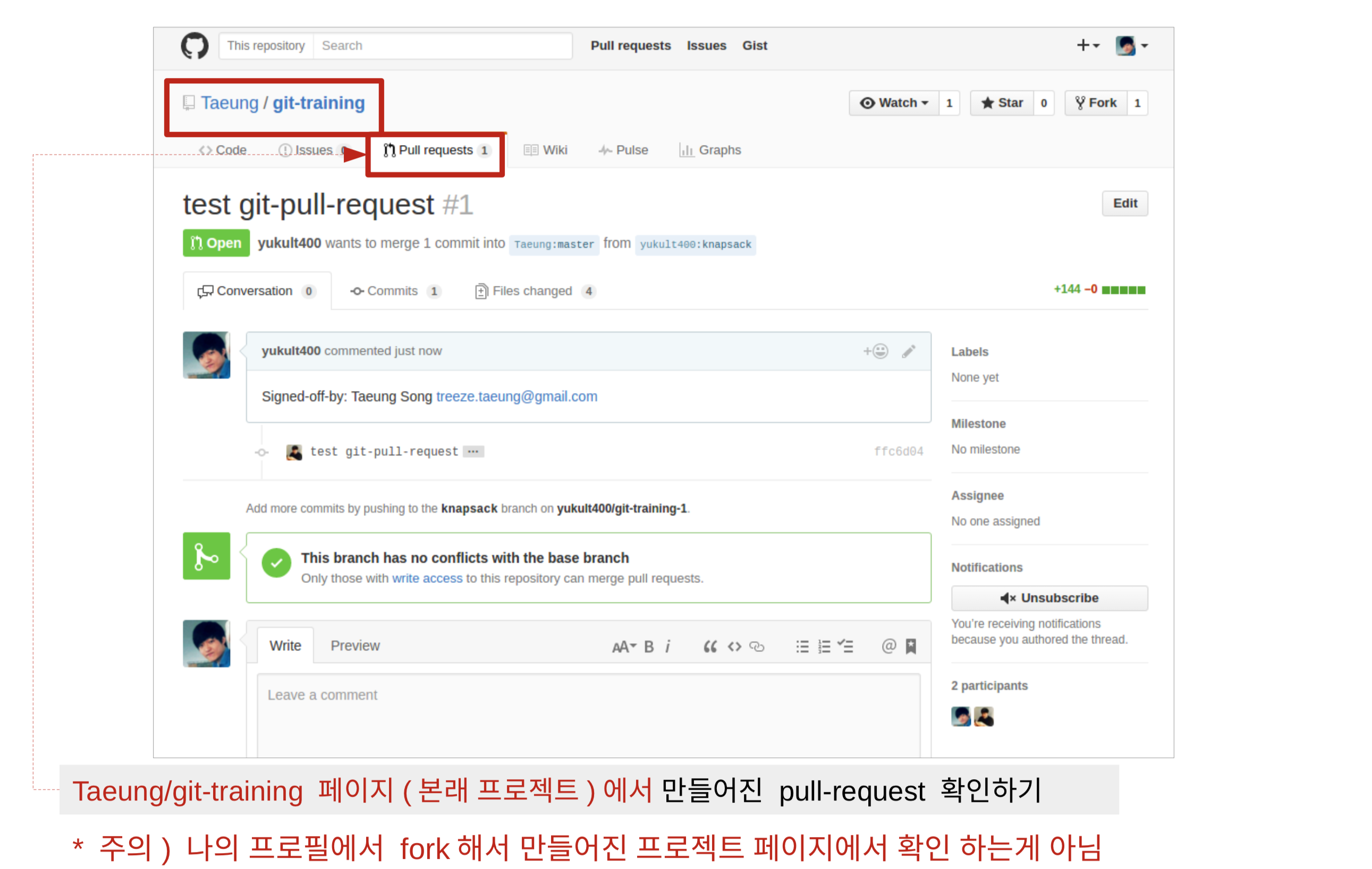Insert a saved reply bookmark icon
Image resolution: width=1372 pixels, height=869 pixels.
(911, 646)
